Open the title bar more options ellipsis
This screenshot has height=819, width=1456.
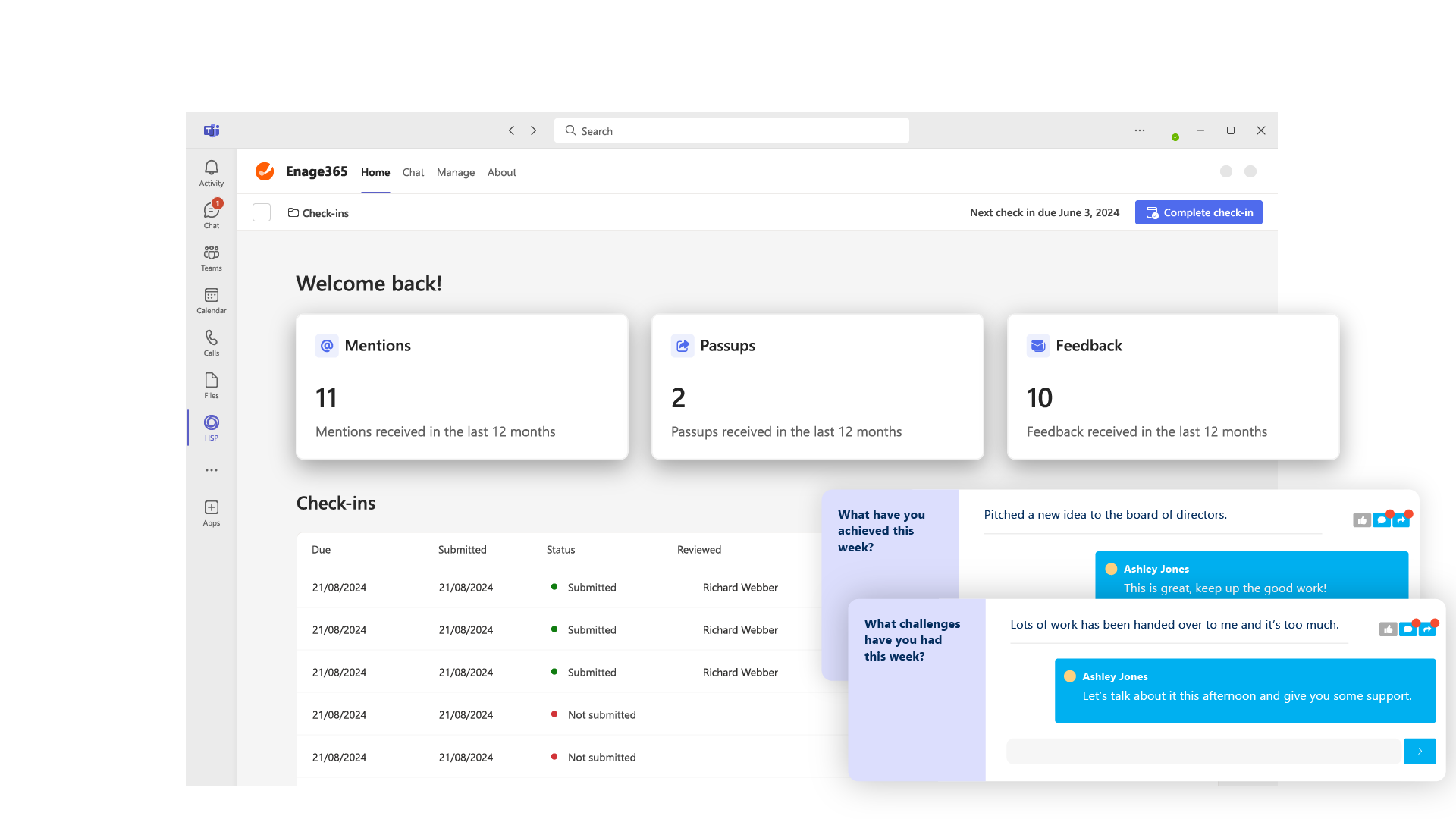coord(1139,130)
